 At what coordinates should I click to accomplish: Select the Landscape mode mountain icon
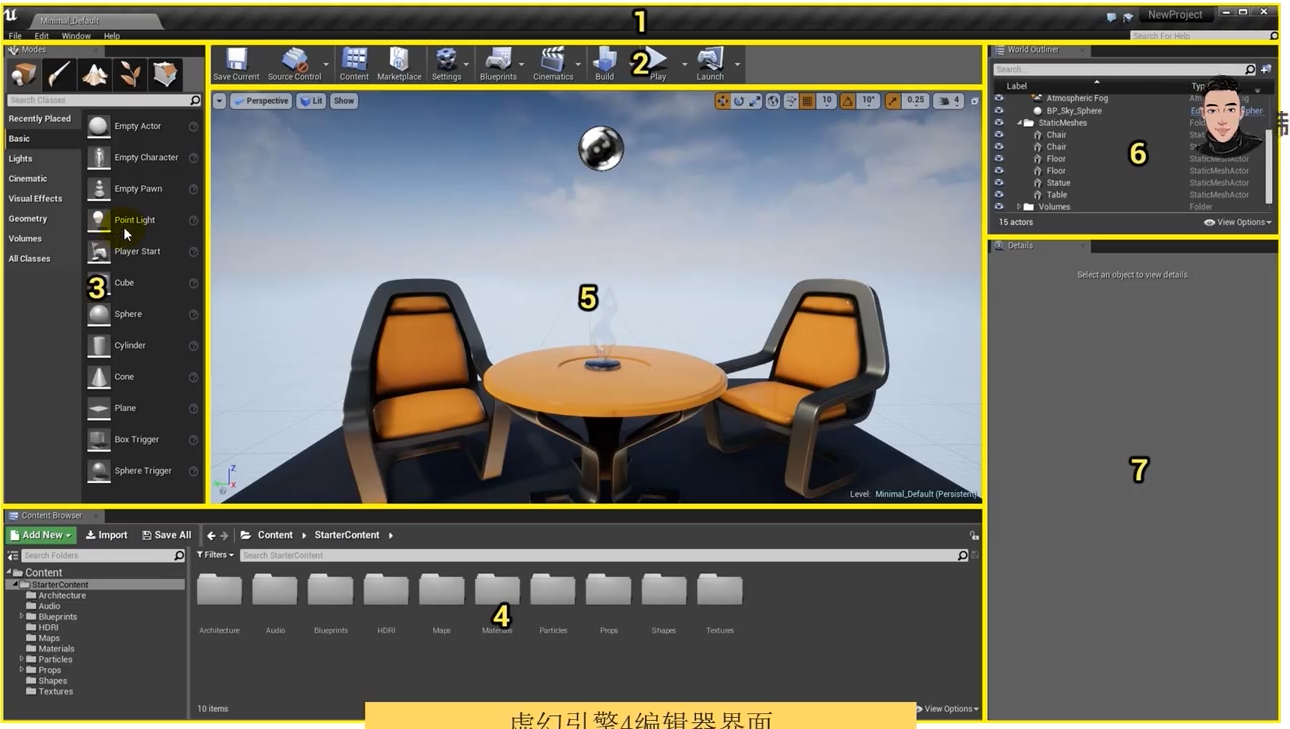tap(95, 74)
